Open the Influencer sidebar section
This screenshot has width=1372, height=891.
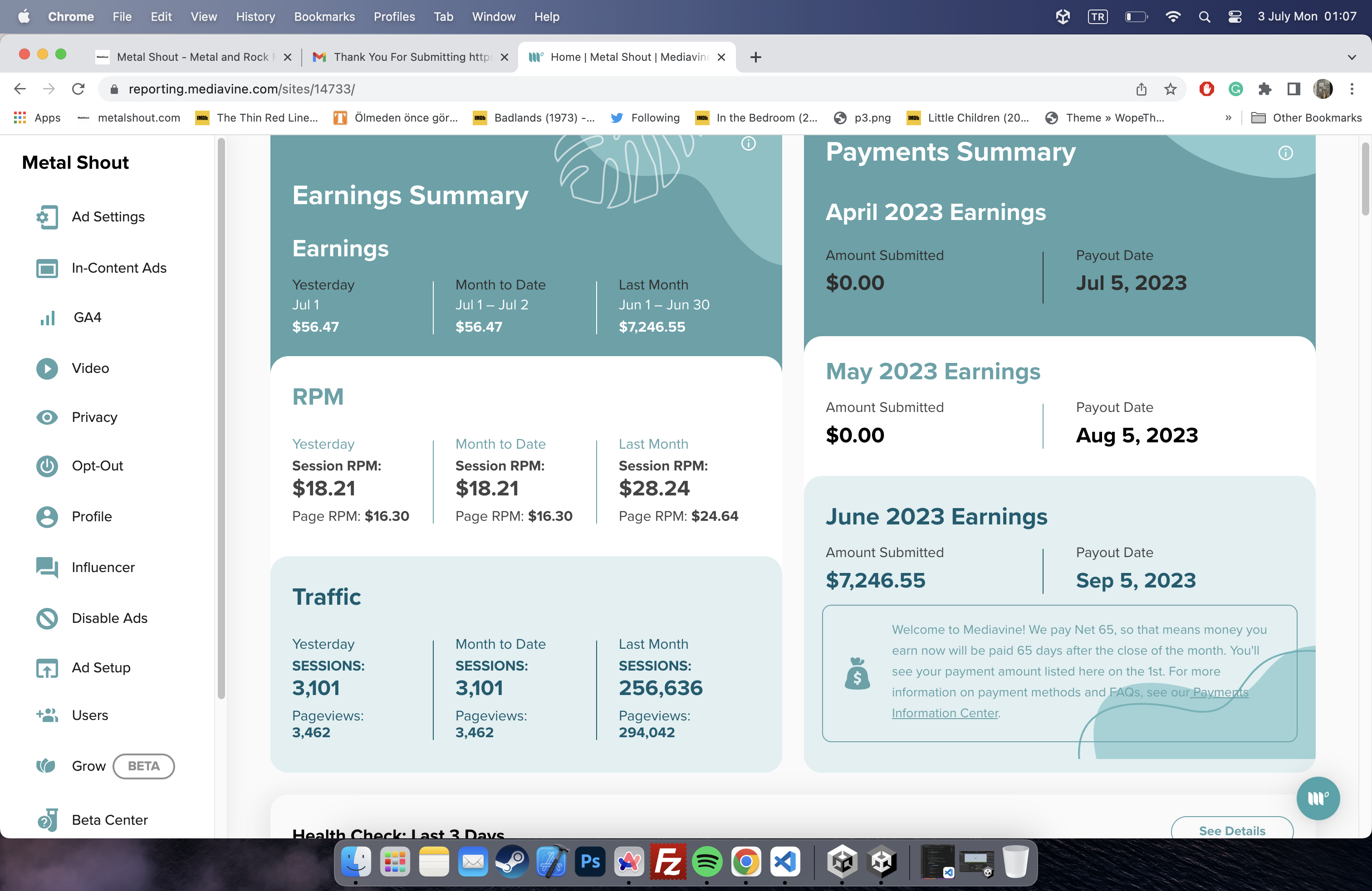point(85,568)
